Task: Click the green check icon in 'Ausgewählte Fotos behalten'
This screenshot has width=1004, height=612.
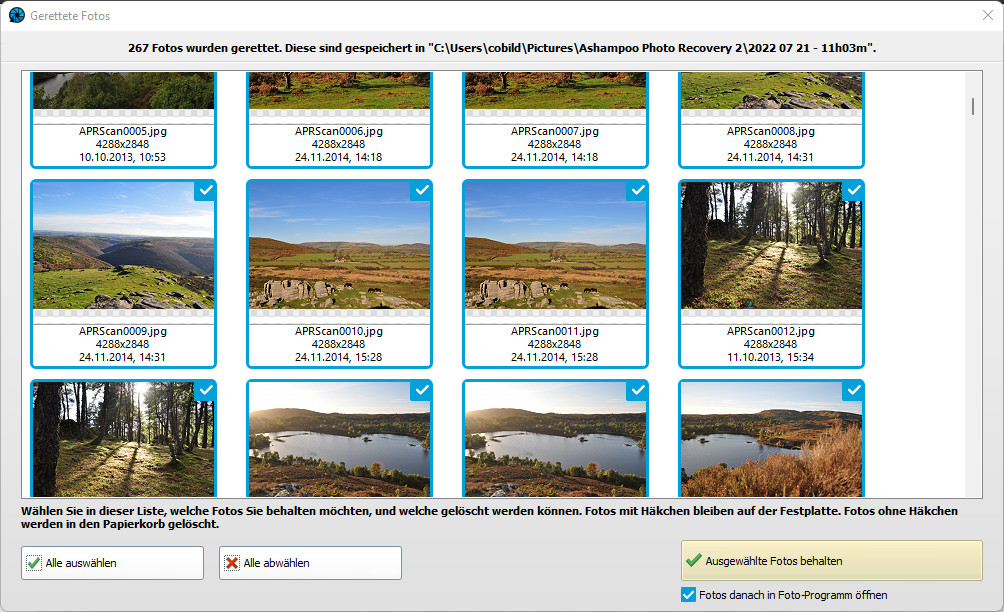Action: tap(693, 561)
